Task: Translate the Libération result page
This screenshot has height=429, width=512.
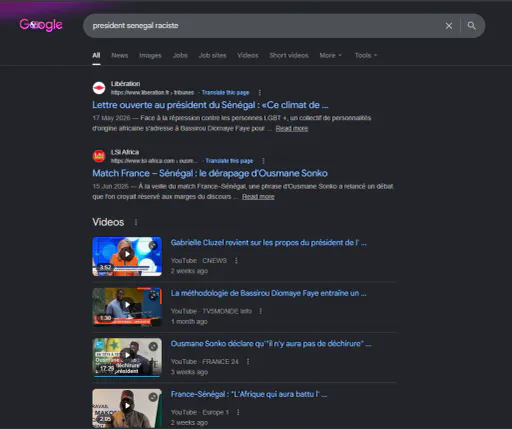Action: click(225, 93)
